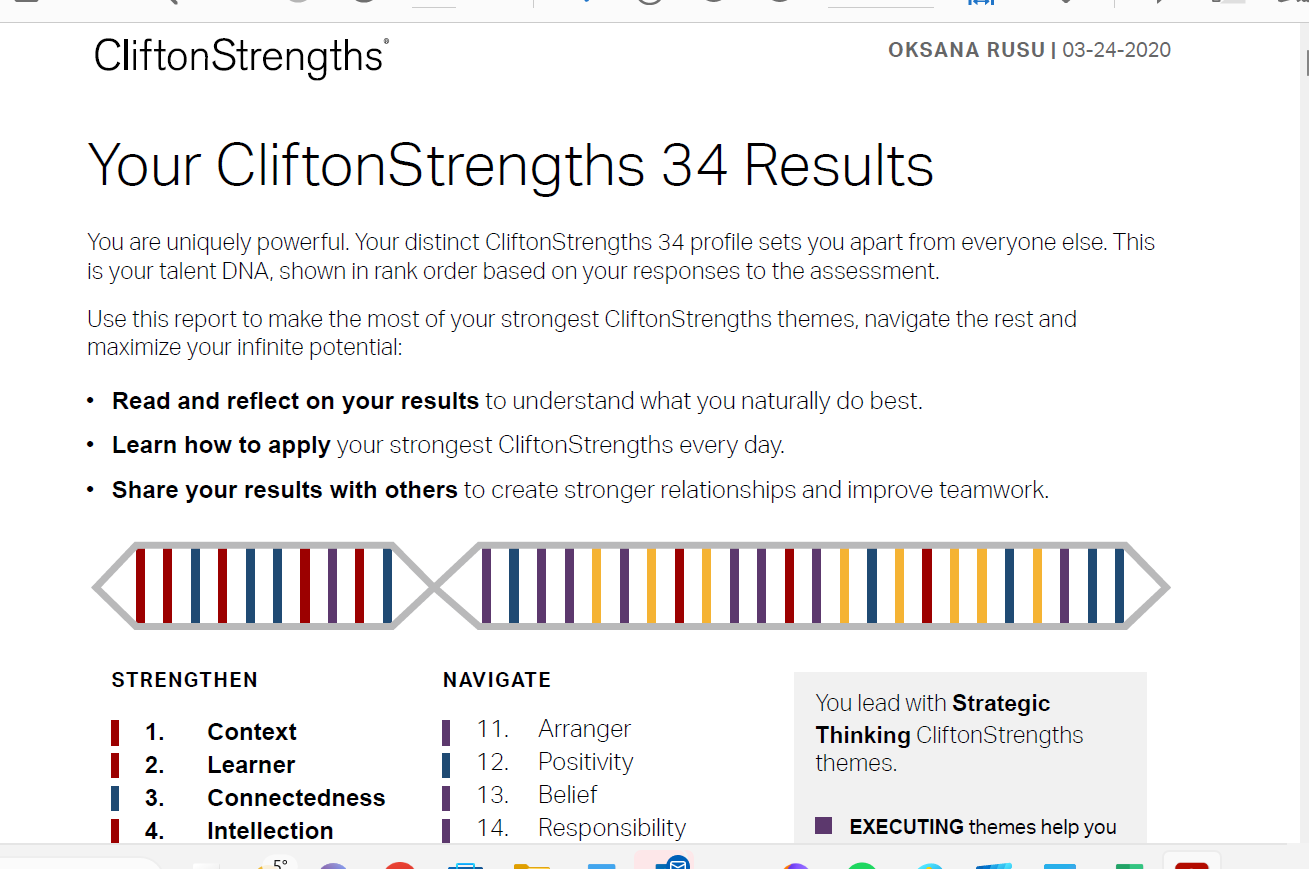Select the Arranger item under NAVIGATE
The image size is (1309, 869).
(x=584, y=728)
